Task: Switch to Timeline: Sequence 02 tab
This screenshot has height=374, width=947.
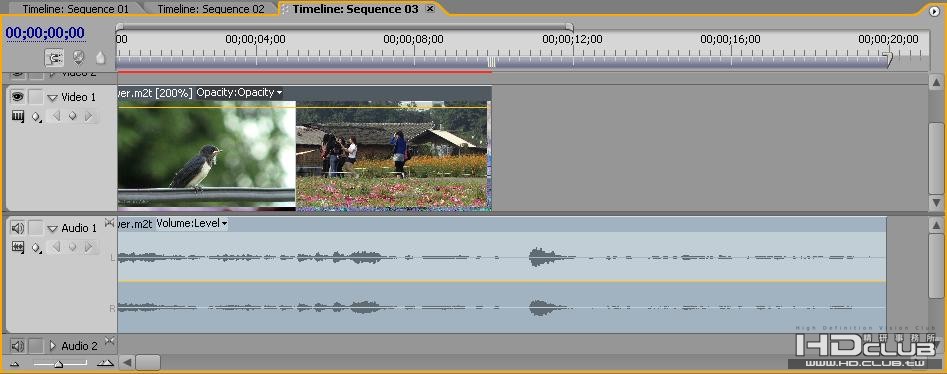Action: click(x=211, y=9)
